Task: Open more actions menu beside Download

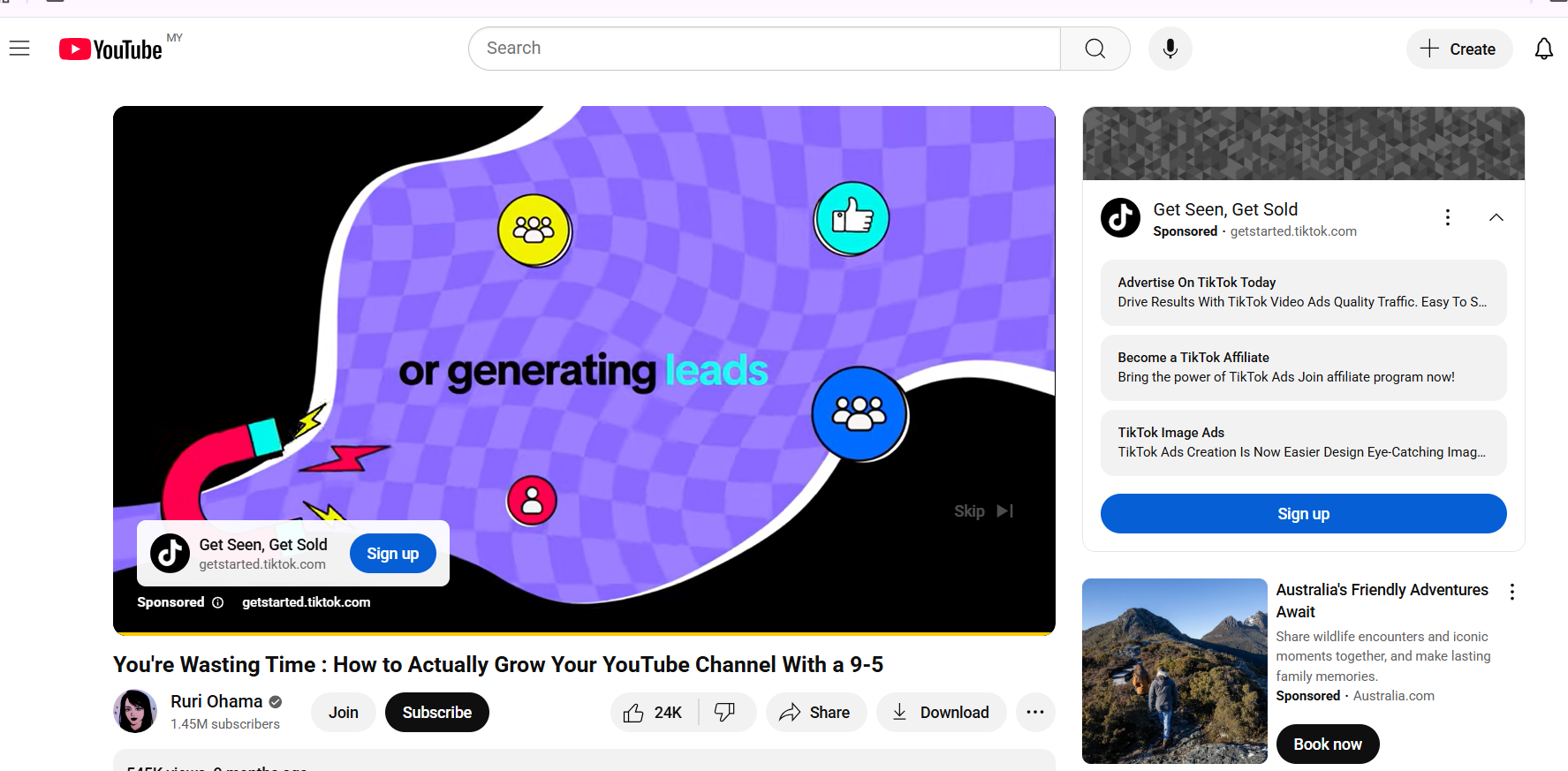Action: 1034,712
